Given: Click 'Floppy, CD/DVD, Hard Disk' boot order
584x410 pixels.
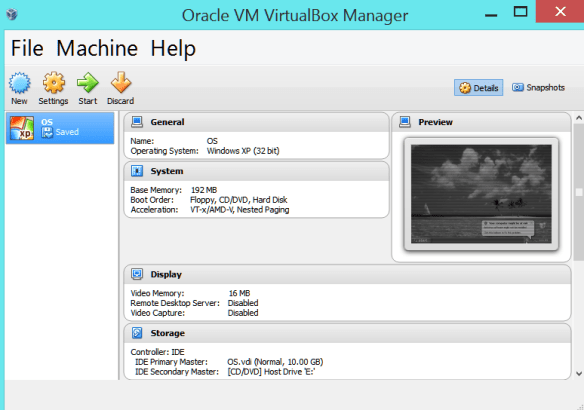Looking at the screenshot, I should click(238, 200).
